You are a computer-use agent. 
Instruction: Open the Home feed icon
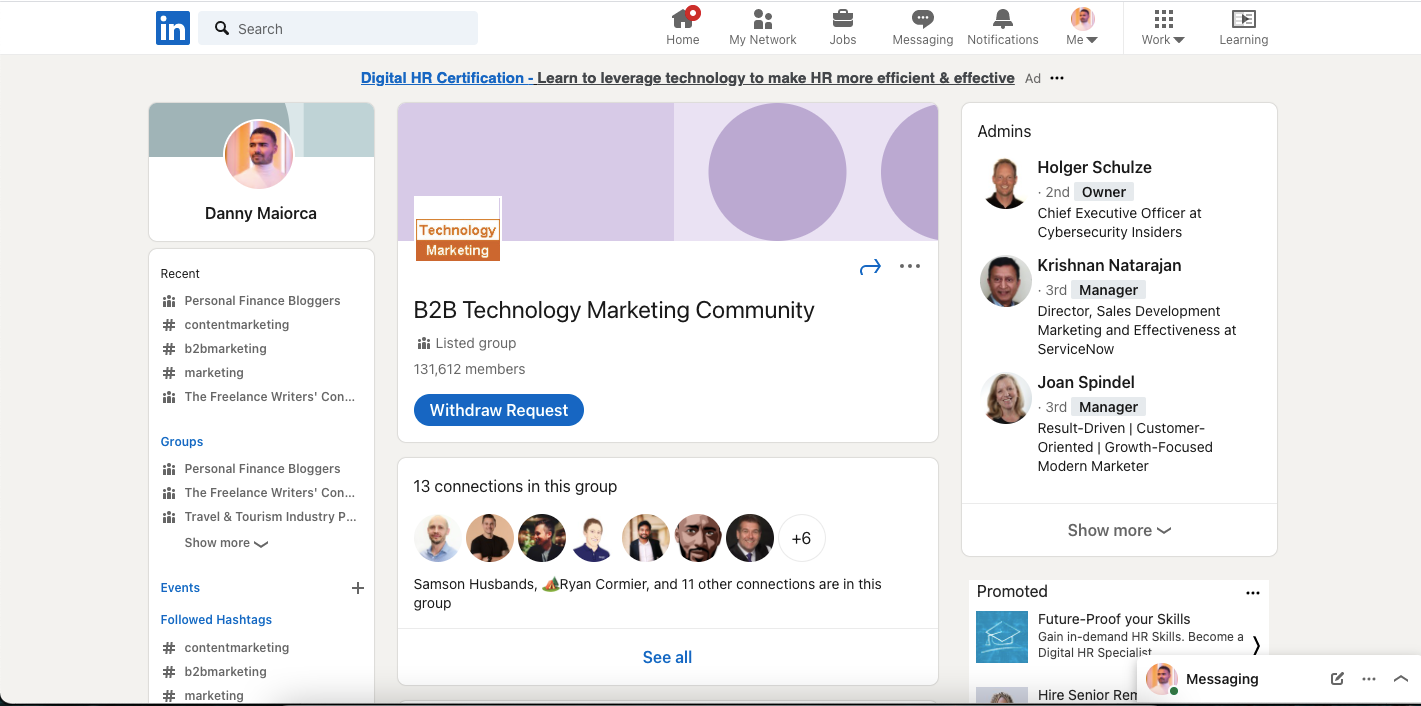click(683, 19)
